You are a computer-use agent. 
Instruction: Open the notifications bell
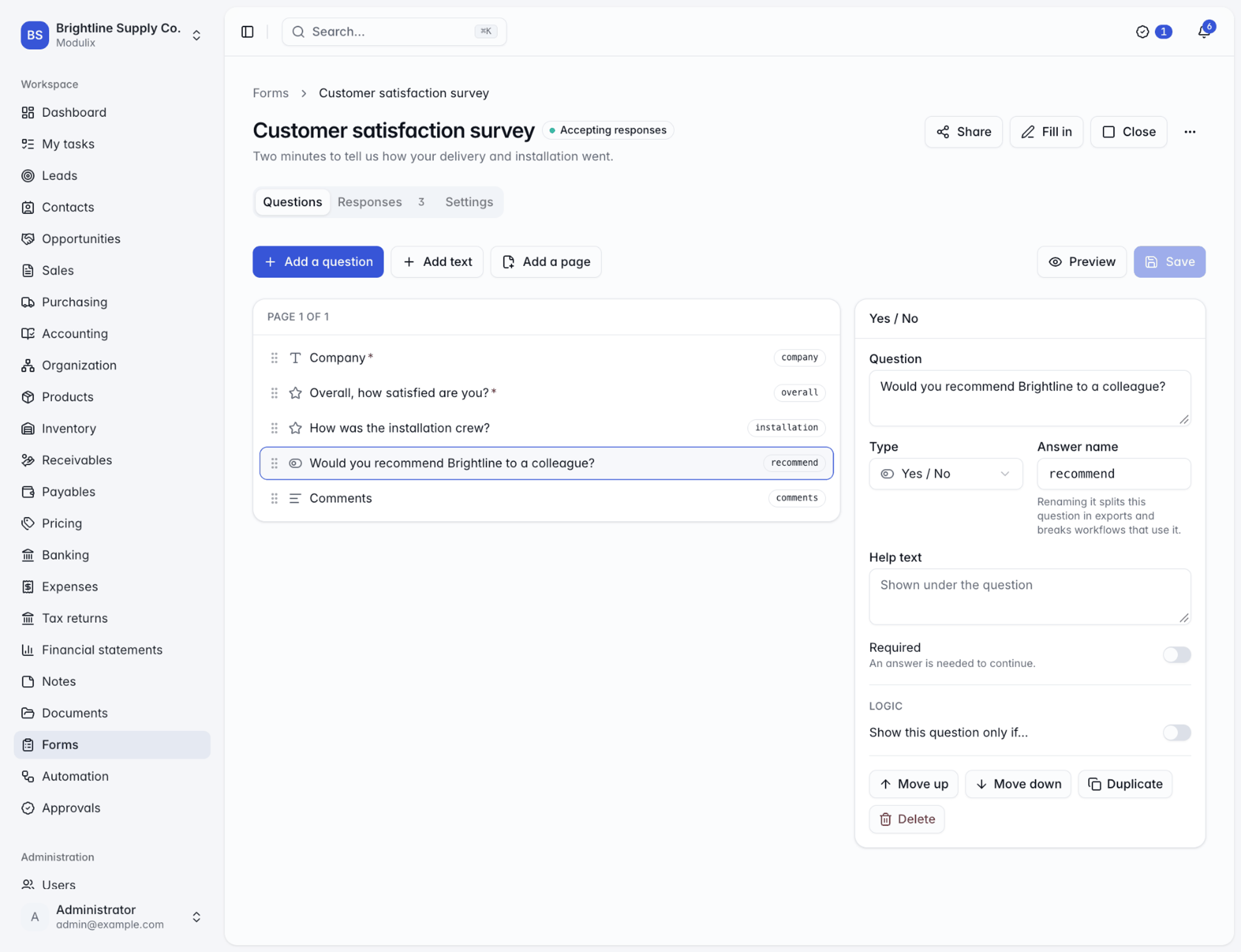[x=1204, y=32]
